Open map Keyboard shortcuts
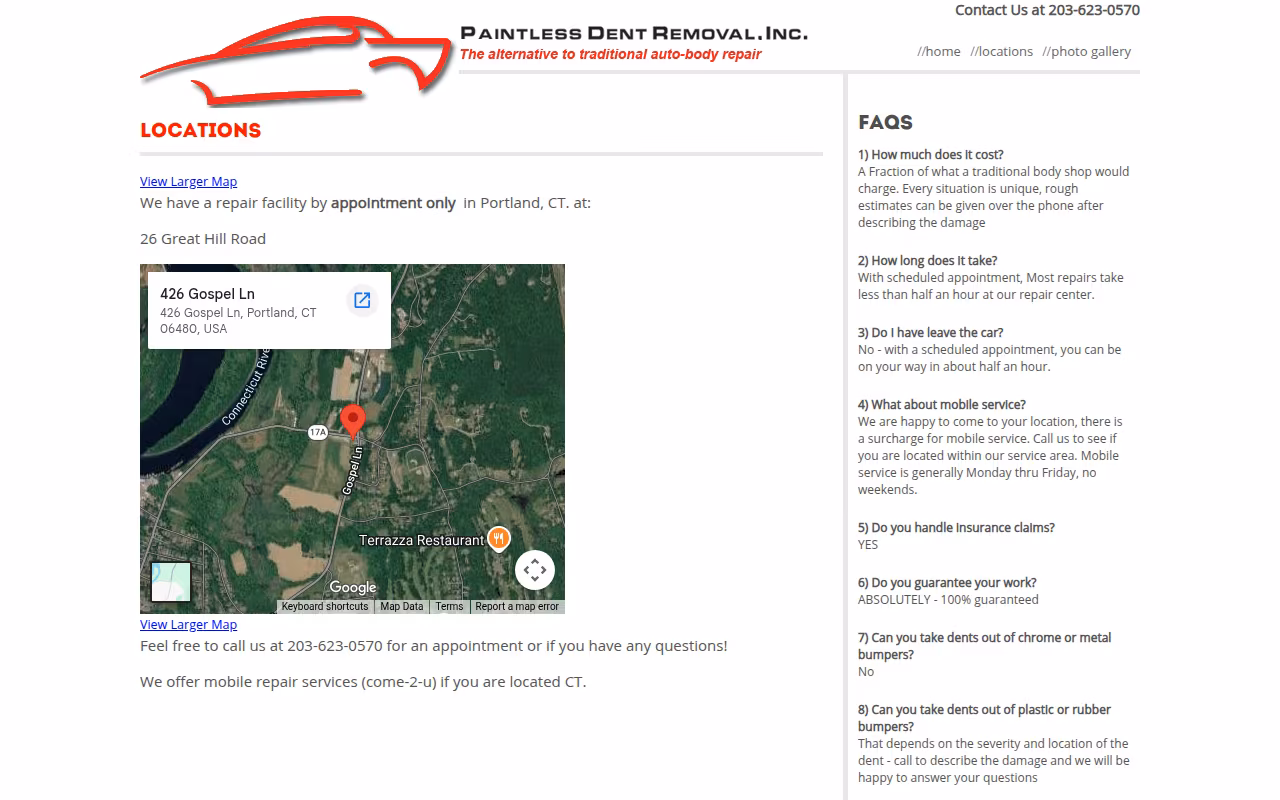The width and height of the screenshot is (1280, 800). point(325,606)
